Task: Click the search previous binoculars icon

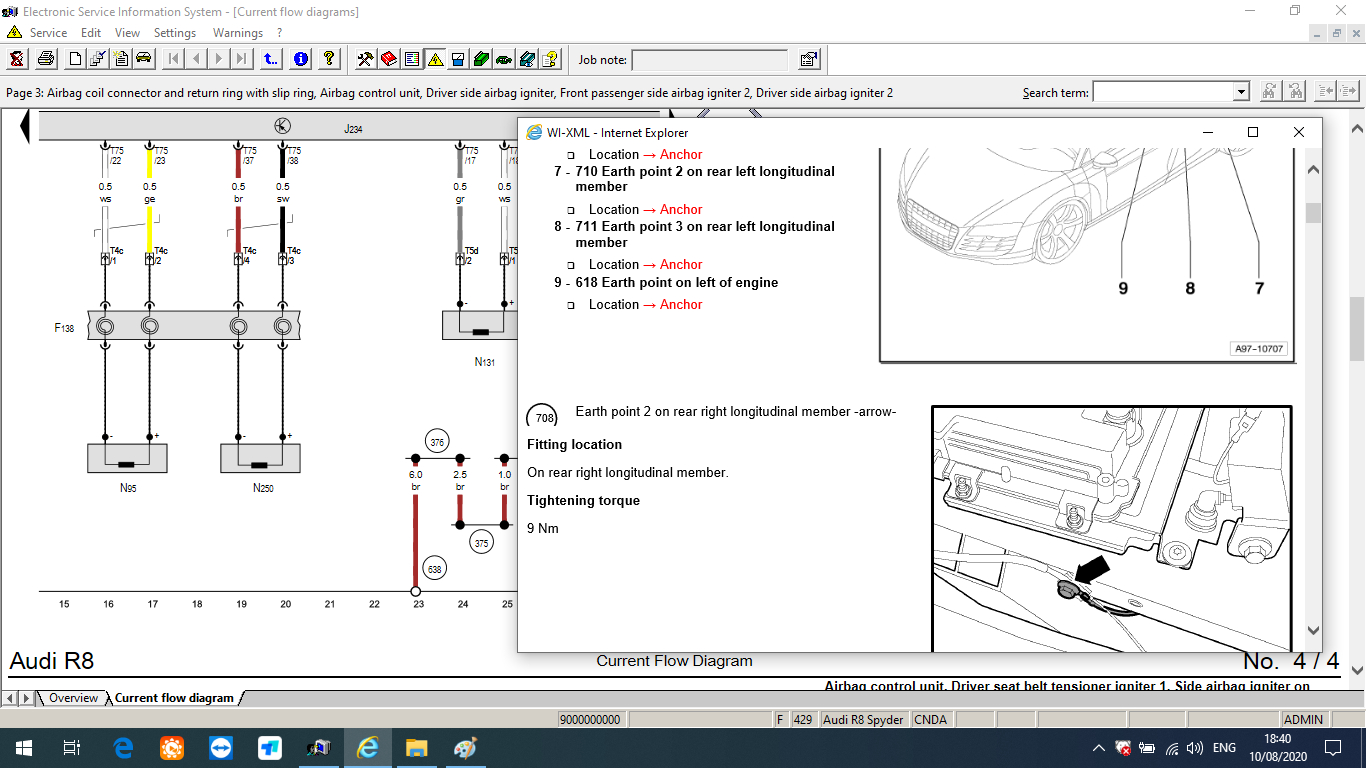Action: point(1269,91)
